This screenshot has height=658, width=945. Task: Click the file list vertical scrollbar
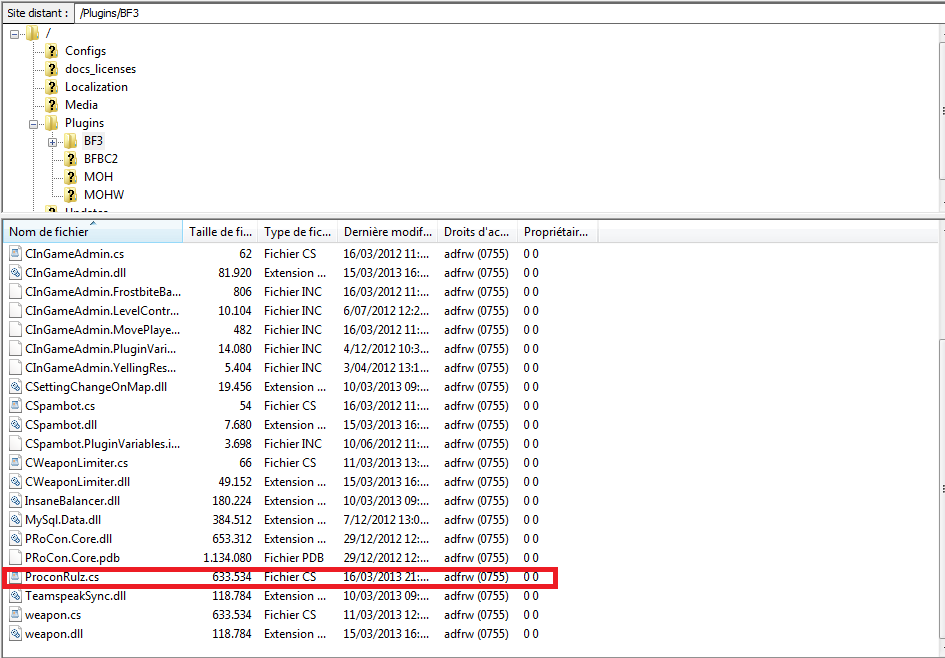pyautogui.click(x=940, y=440)
